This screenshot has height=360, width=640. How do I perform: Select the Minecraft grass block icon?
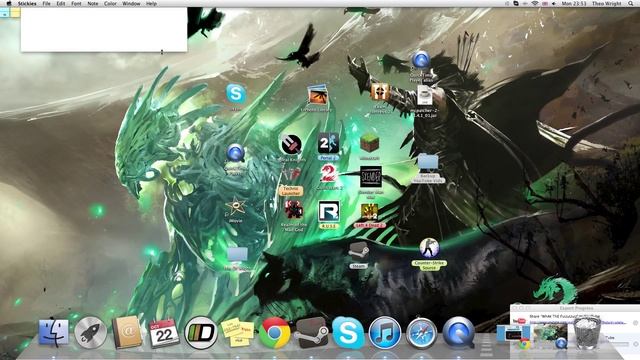[x=369, y=143]
